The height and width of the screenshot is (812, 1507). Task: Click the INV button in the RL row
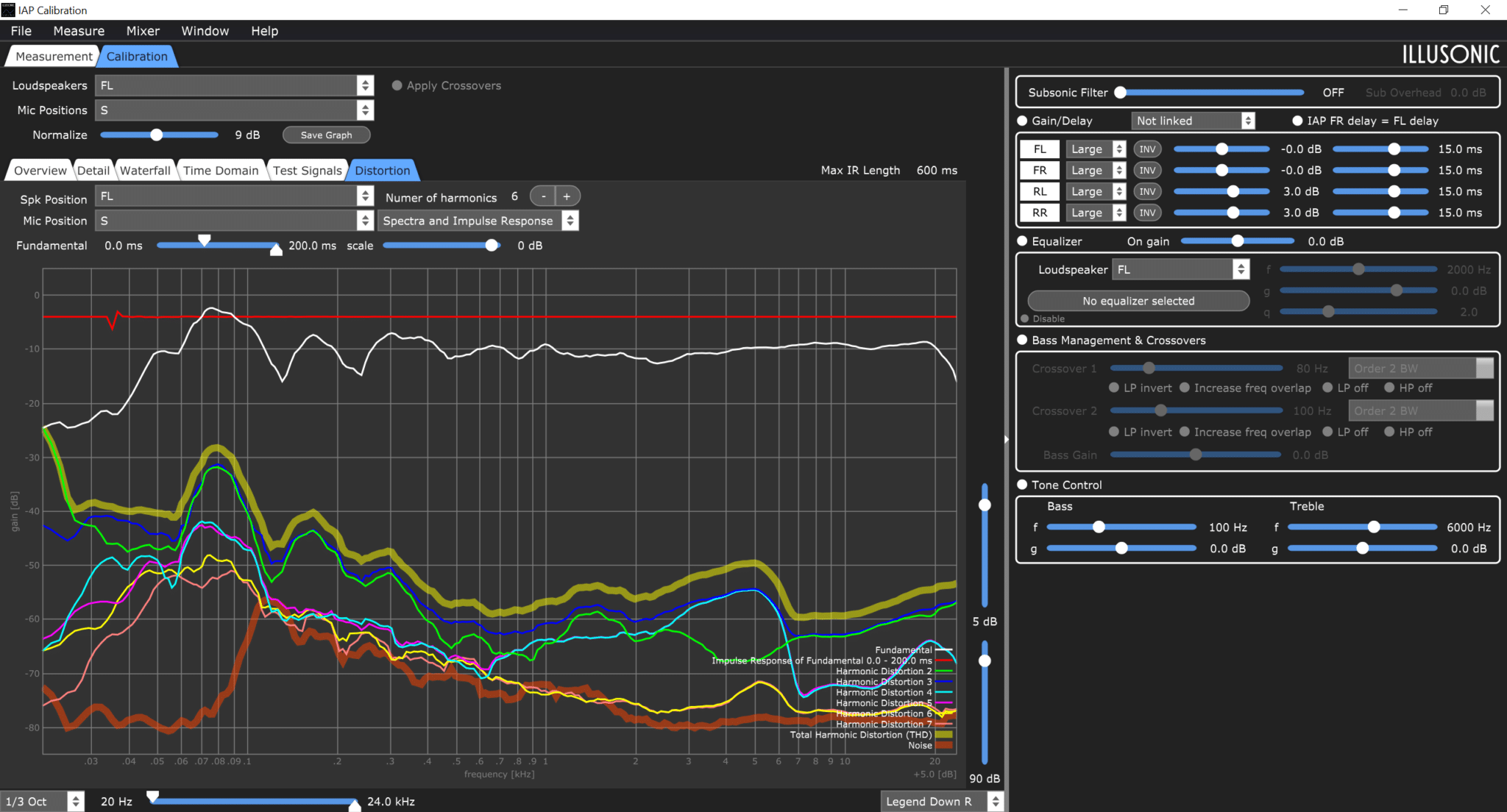pos(1147,192)
